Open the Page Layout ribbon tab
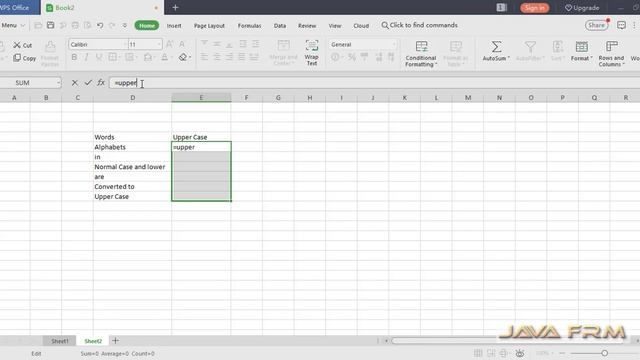 pos(209,25)
